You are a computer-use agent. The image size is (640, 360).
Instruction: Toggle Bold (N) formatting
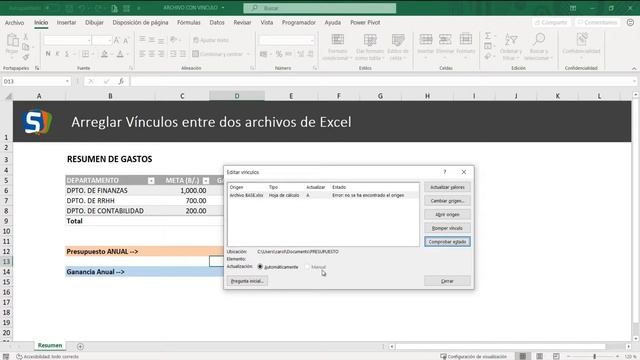[x=48, y=54]
